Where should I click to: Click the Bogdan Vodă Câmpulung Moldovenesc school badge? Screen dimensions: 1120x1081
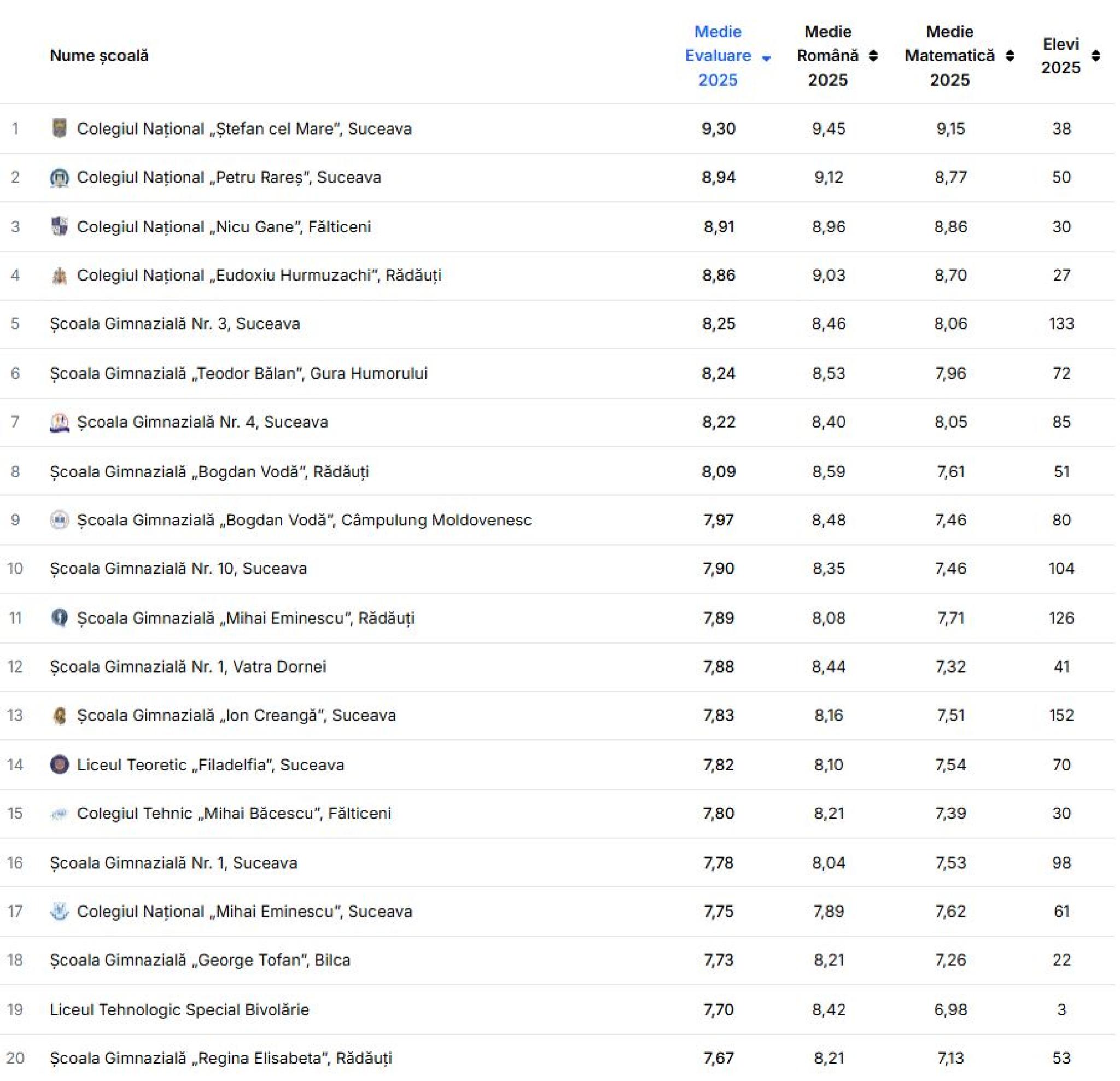coord(60,521)
